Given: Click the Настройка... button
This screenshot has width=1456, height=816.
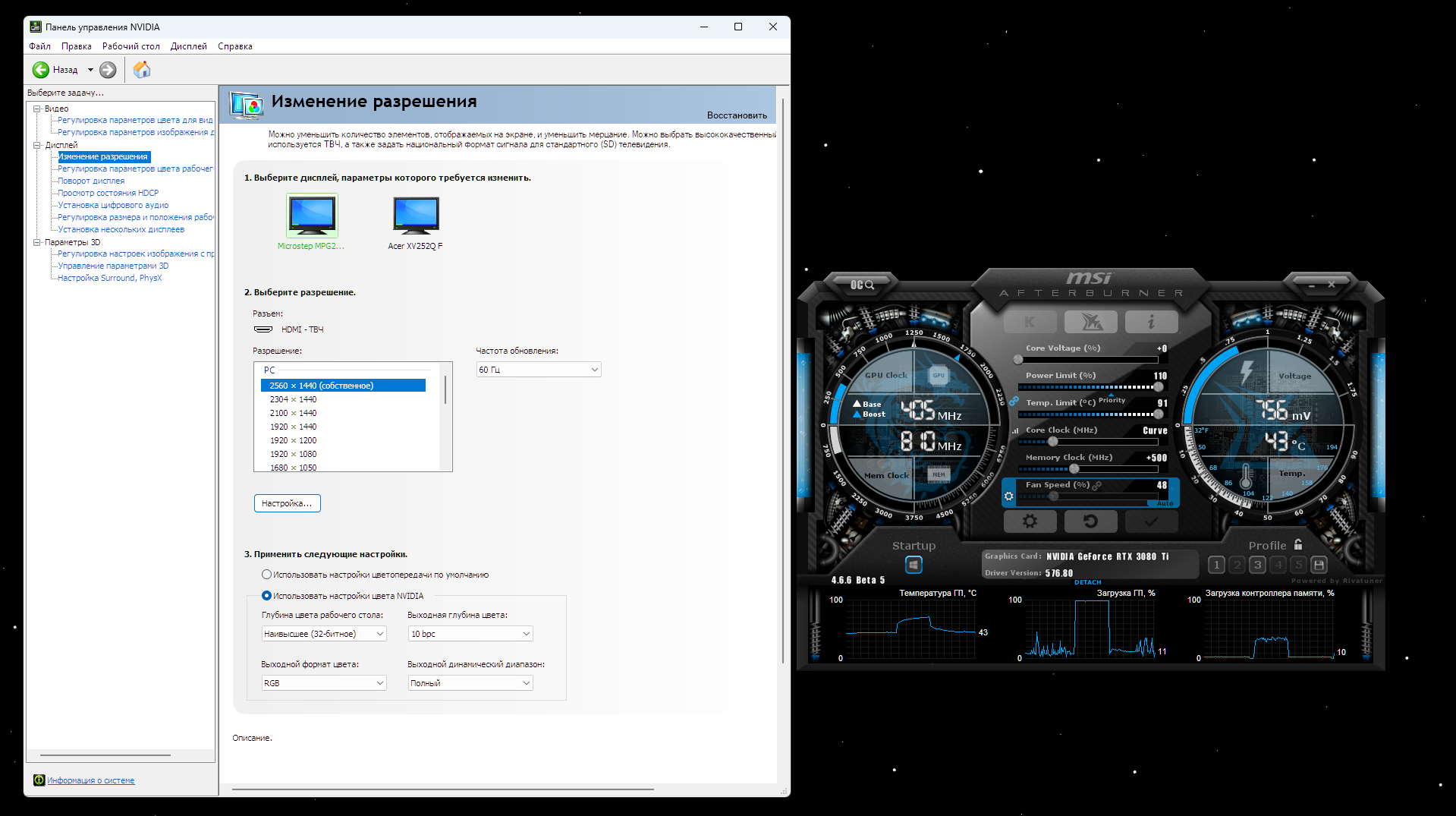Looking at the screenshot, I should coord(287,503).
